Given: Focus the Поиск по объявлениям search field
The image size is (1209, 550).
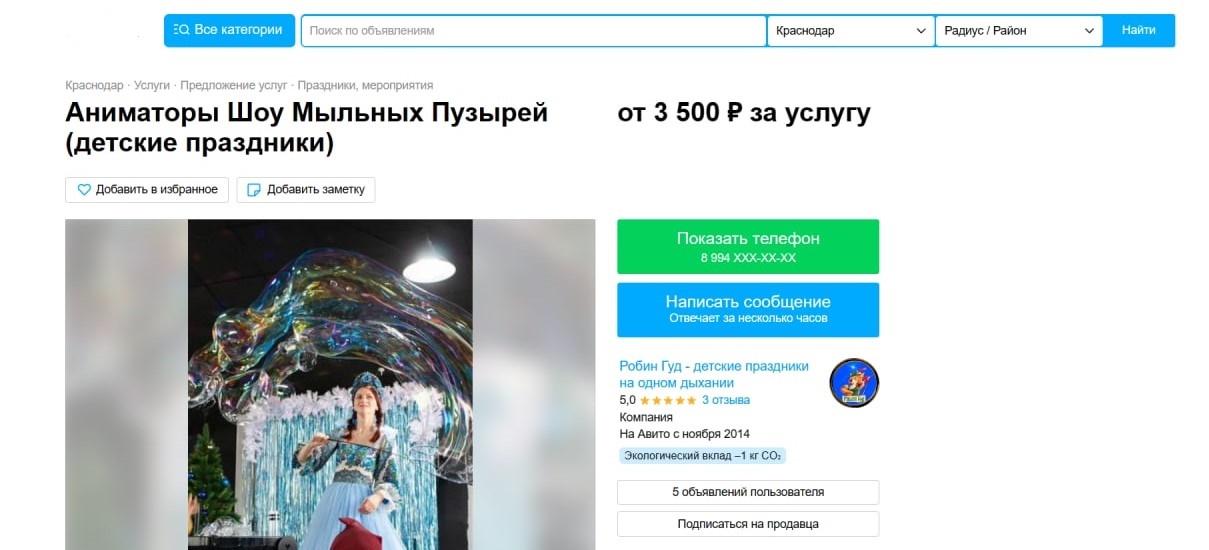Looking at the screenshot, I should click(533, 31).
